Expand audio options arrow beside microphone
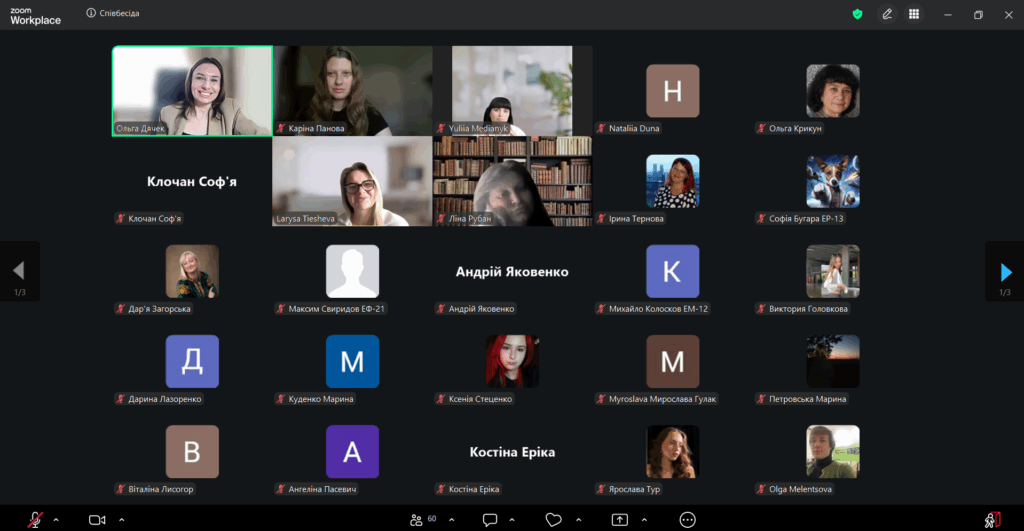Screen dimensions: 1024x531 pos(56,520)
